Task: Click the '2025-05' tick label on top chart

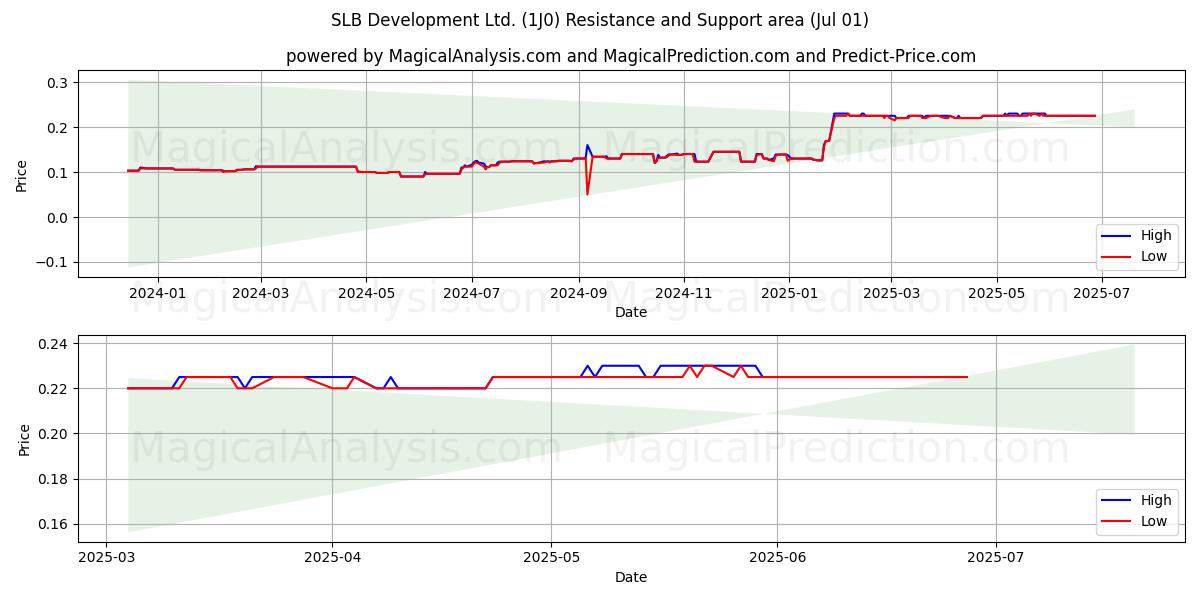Action: [996, 293]
